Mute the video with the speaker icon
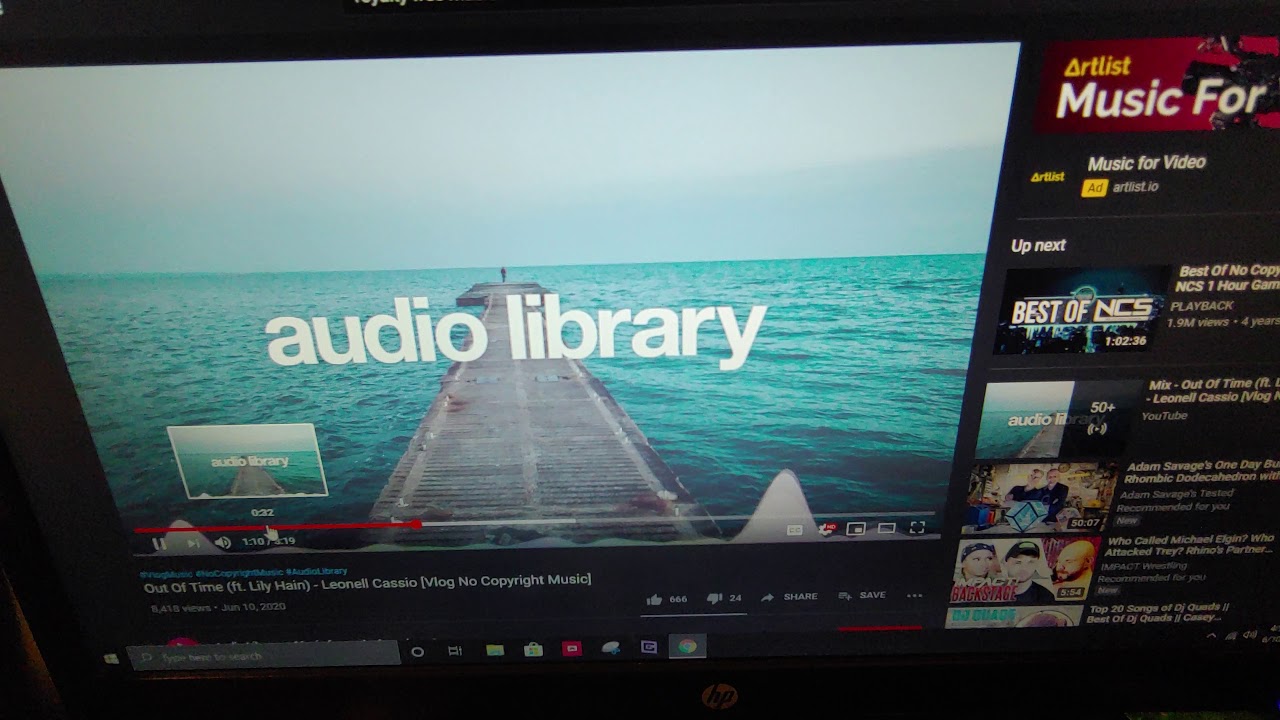The image size is (1280, 720). coord(223,543)
